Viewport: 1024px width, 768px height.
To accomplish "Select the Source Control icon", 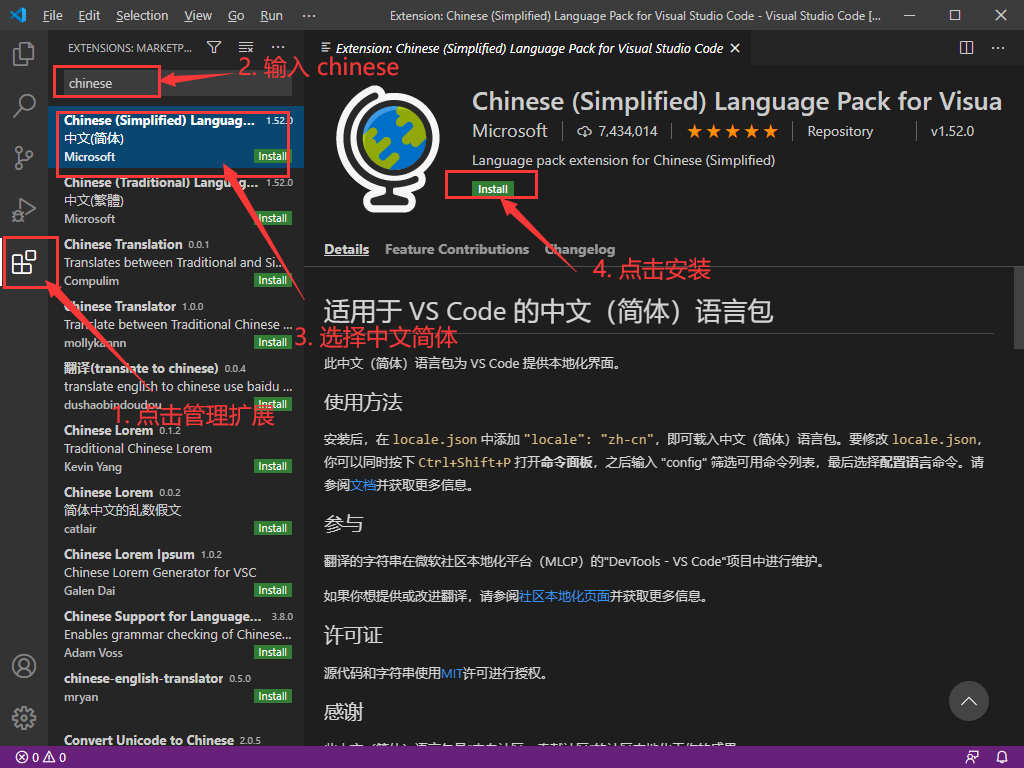I will pyautogui.click(x=24, y=158).
